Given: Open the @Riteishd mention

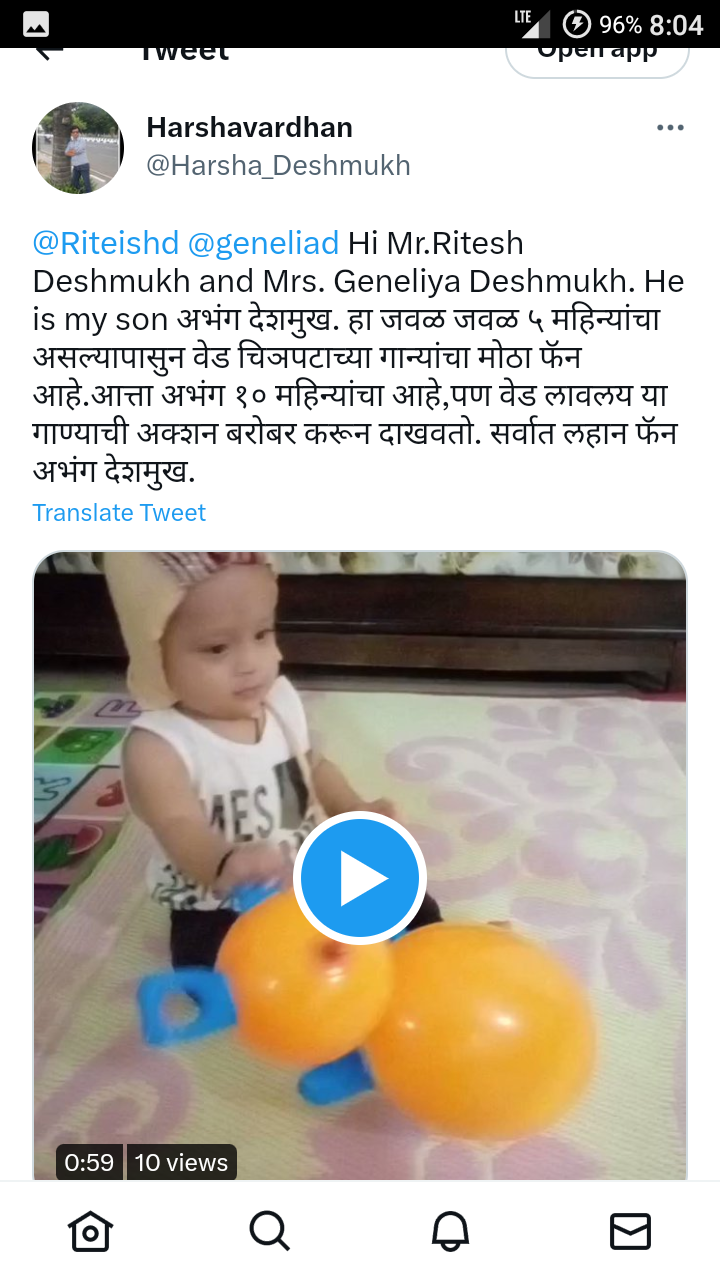Looking at the screenshot, I should pyautogui.click(x=106, y=243).
